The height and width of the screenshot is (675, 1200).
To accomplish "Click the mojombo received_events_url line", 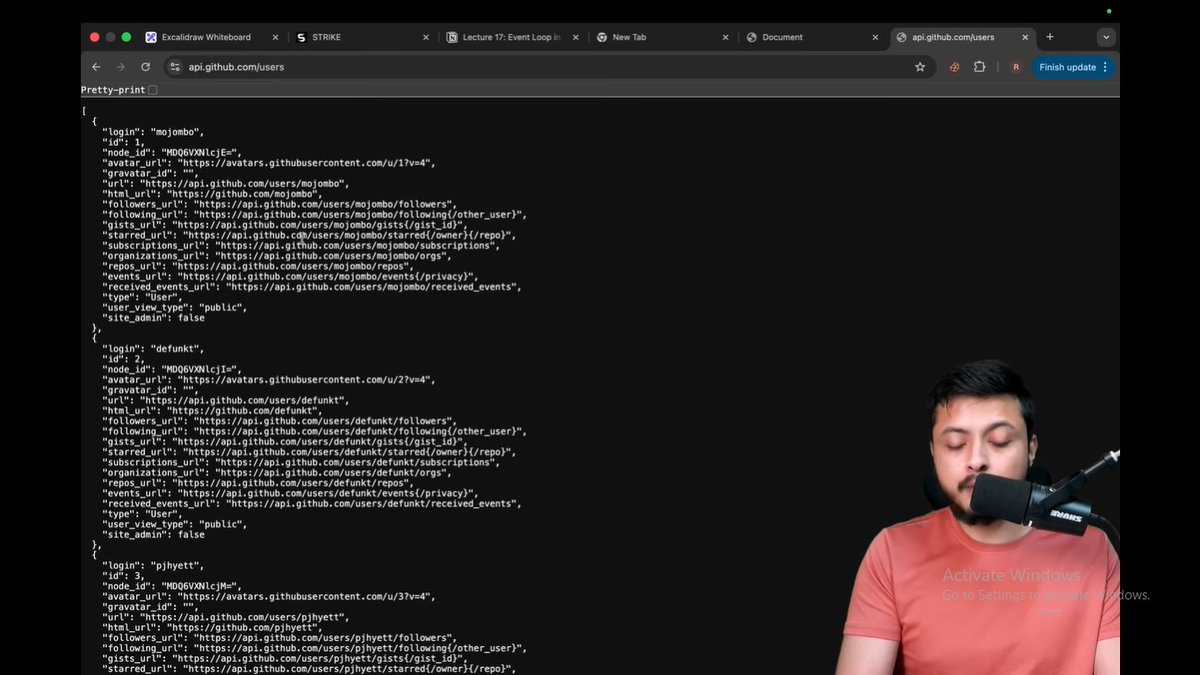I will coord(312,287).
